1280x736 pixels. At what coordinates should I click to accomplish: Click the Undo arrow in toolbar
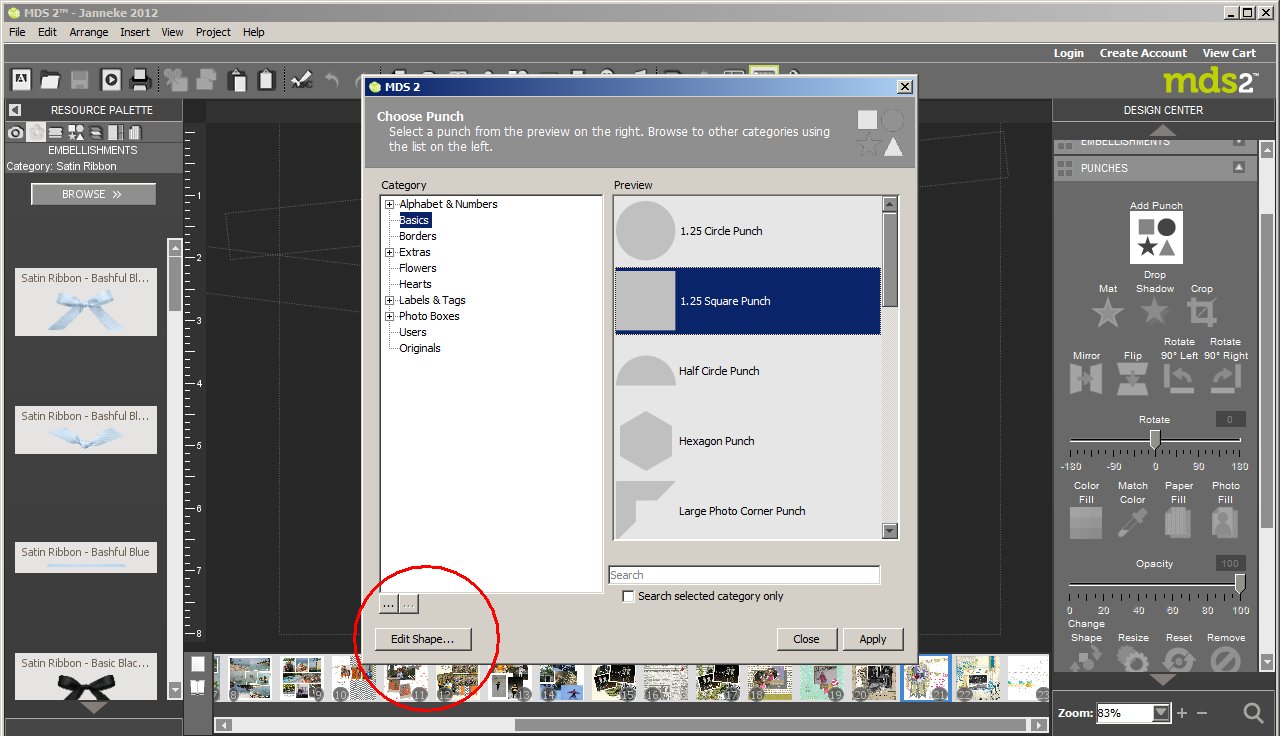(332, 79)
